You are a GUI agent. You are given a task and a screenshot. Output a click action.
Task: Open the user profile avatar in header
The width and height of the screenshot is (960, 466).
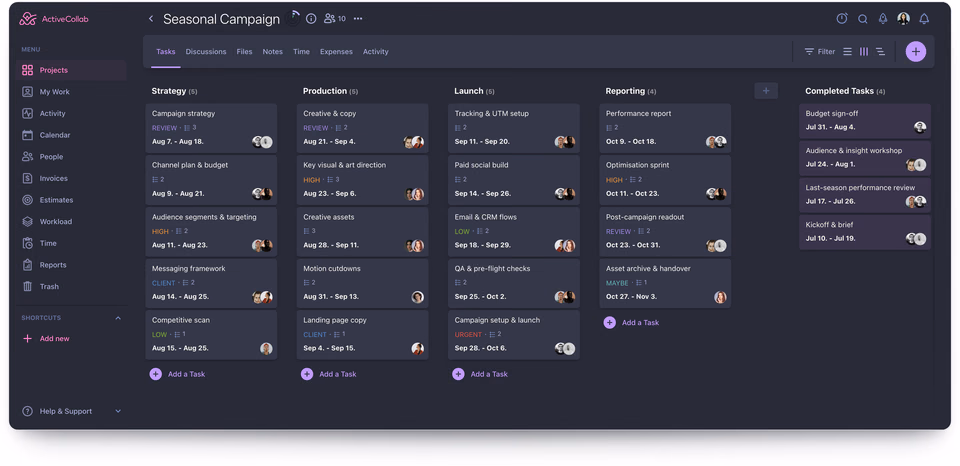click(x=904, y=19)
